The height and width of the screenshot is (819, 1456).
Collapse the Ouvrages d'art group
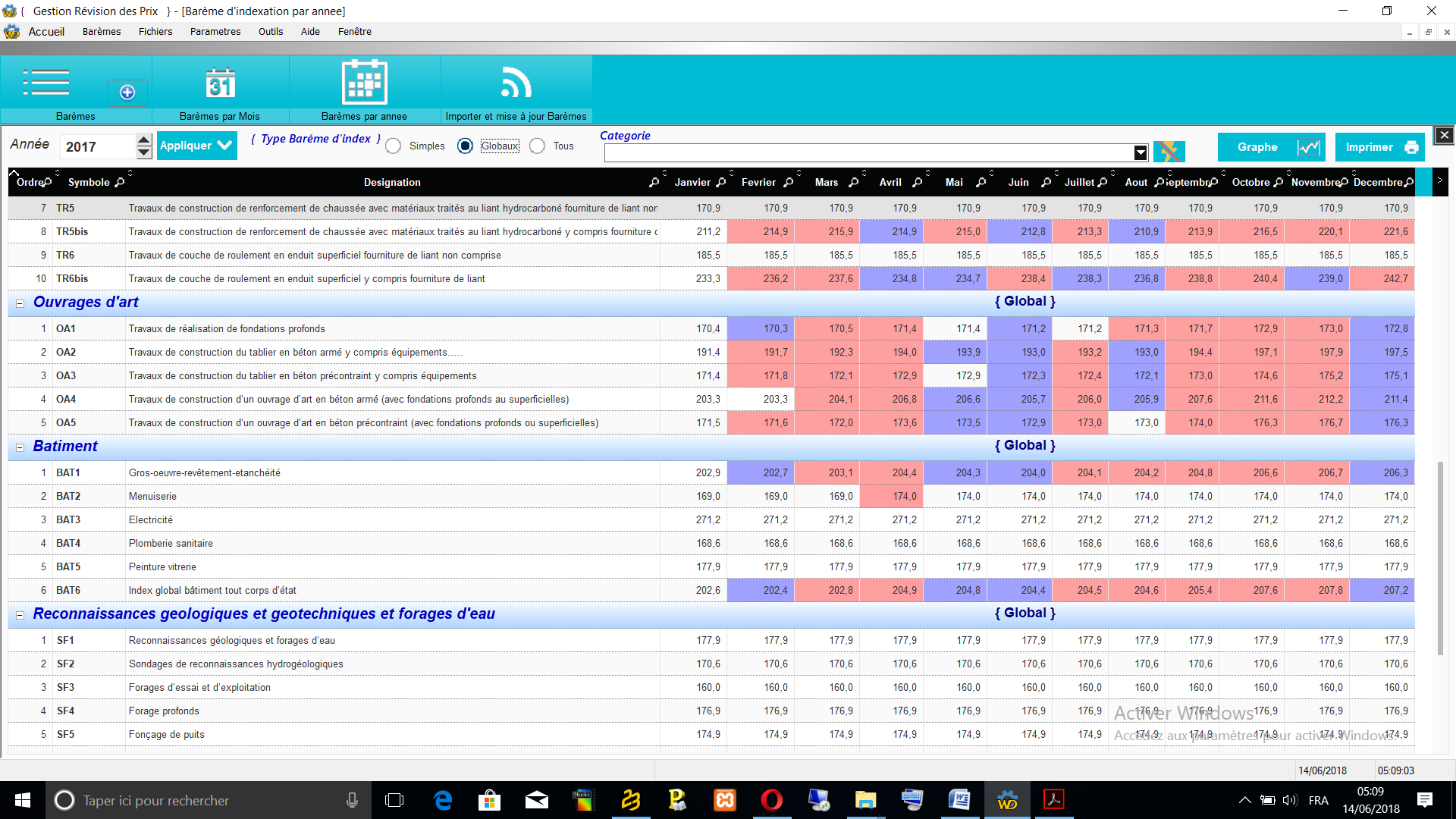click(20, 303)
